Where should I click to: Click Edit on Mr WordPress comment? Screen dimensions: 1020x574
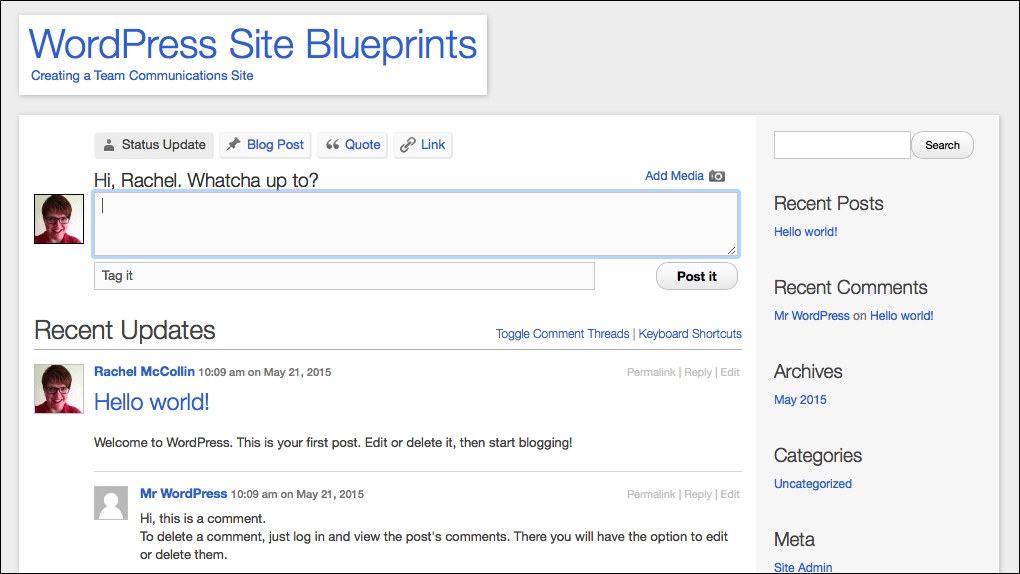pos(730,494)
